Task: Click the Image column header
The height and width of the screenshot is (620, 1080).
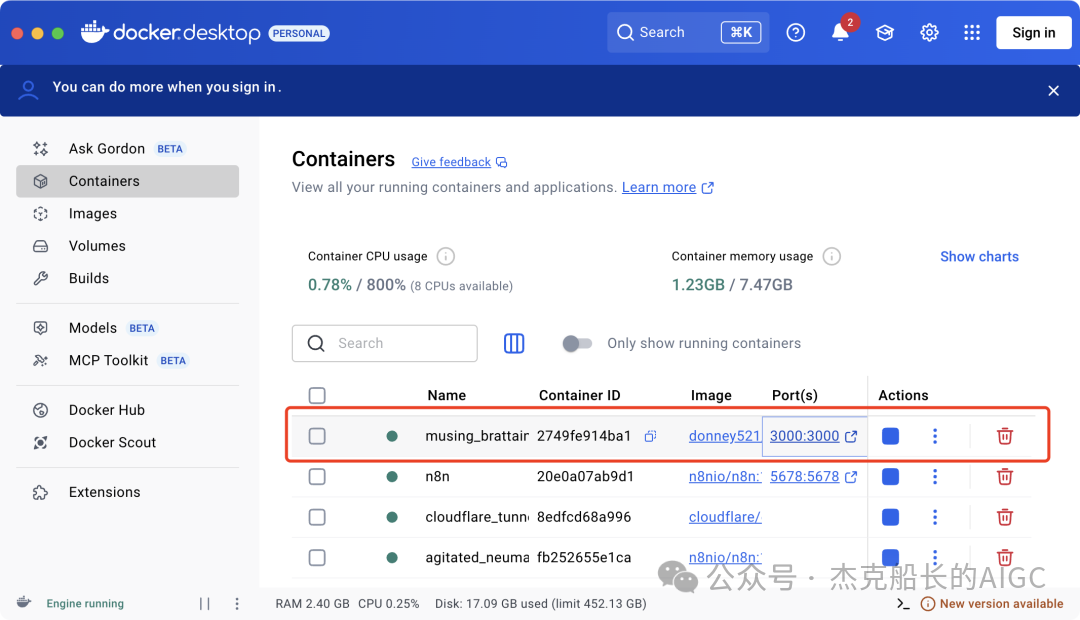Action: coord(711,395)
